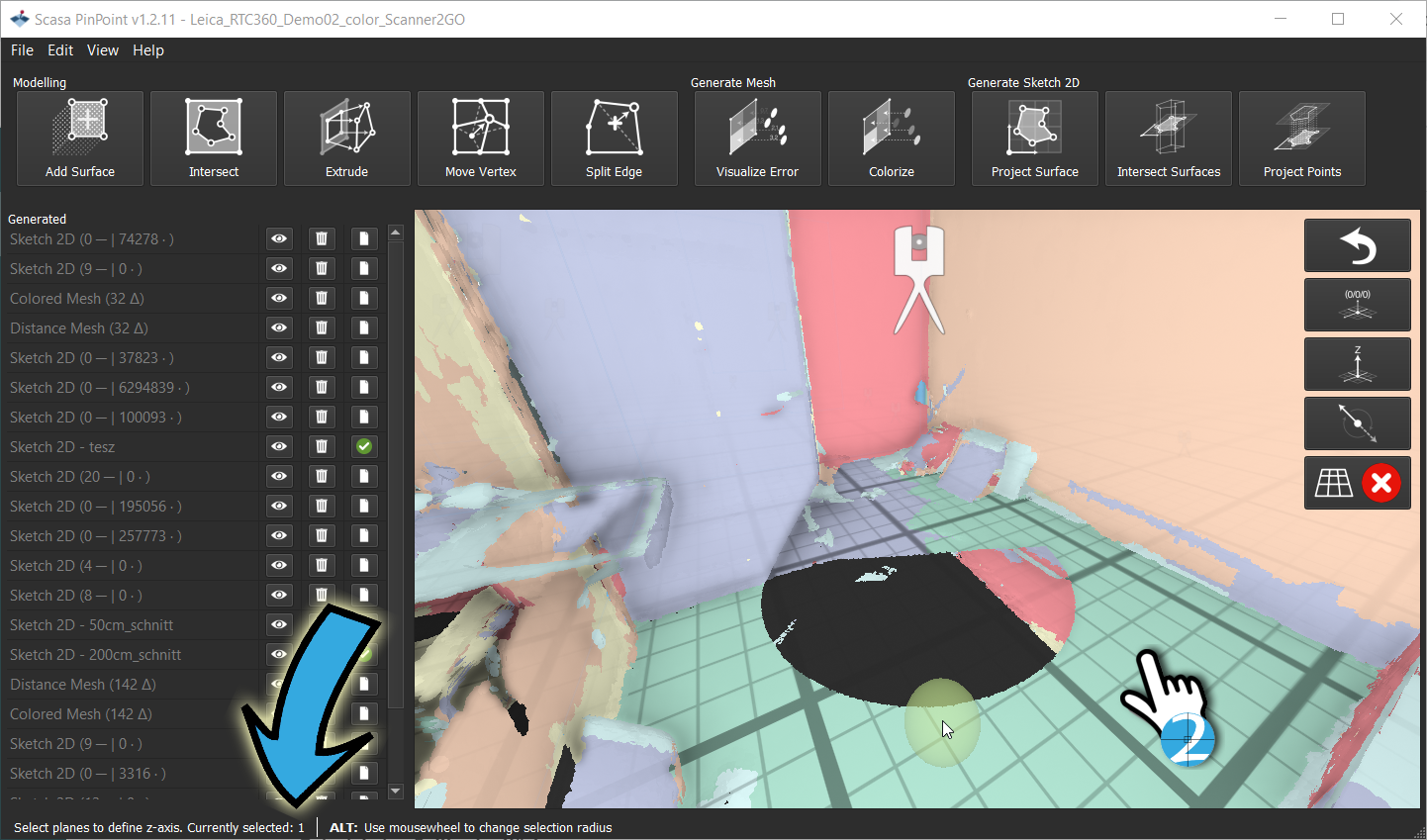This screenshot has height=840, width=1427.
Task: Toggle visibility of Distance Mesh (32 Δ)
Action: [279, 327]
